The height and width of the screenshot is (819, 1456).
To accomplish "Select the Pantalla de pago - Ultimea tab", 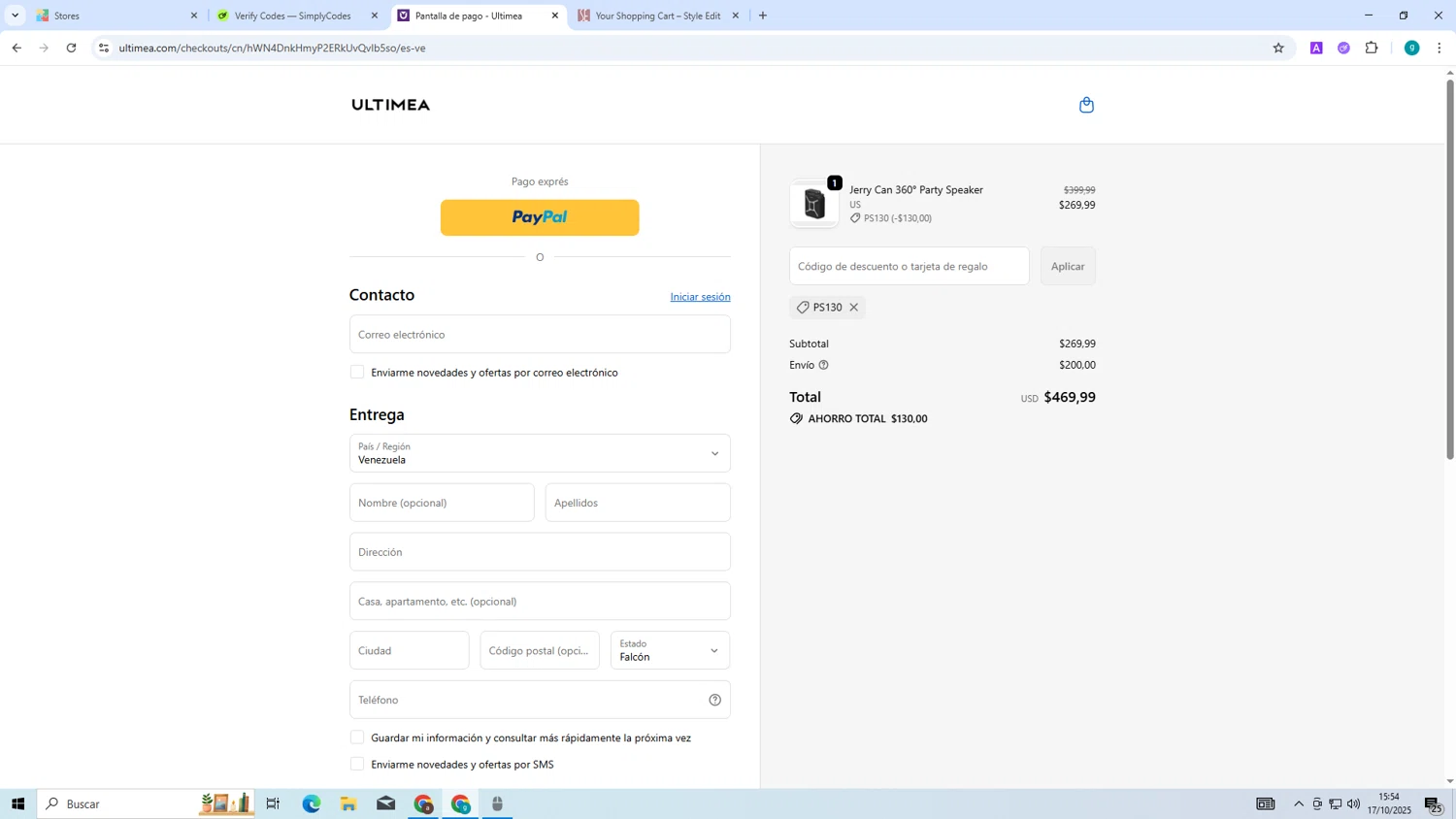I will point(478,16).
